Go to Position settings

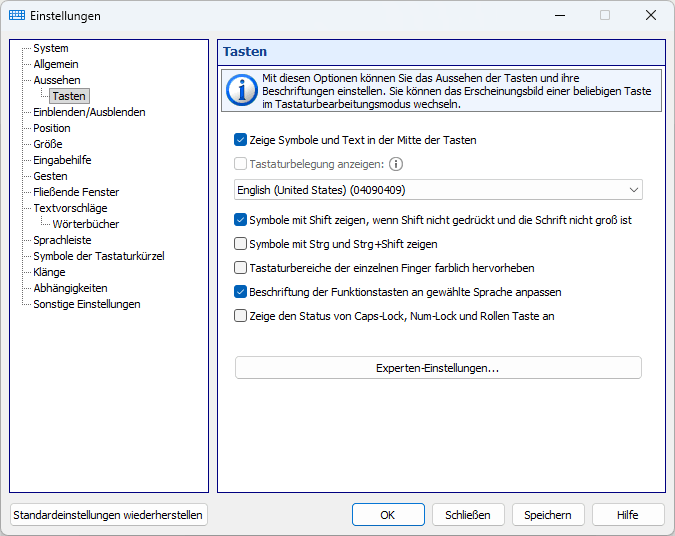[x=52, y=128]
